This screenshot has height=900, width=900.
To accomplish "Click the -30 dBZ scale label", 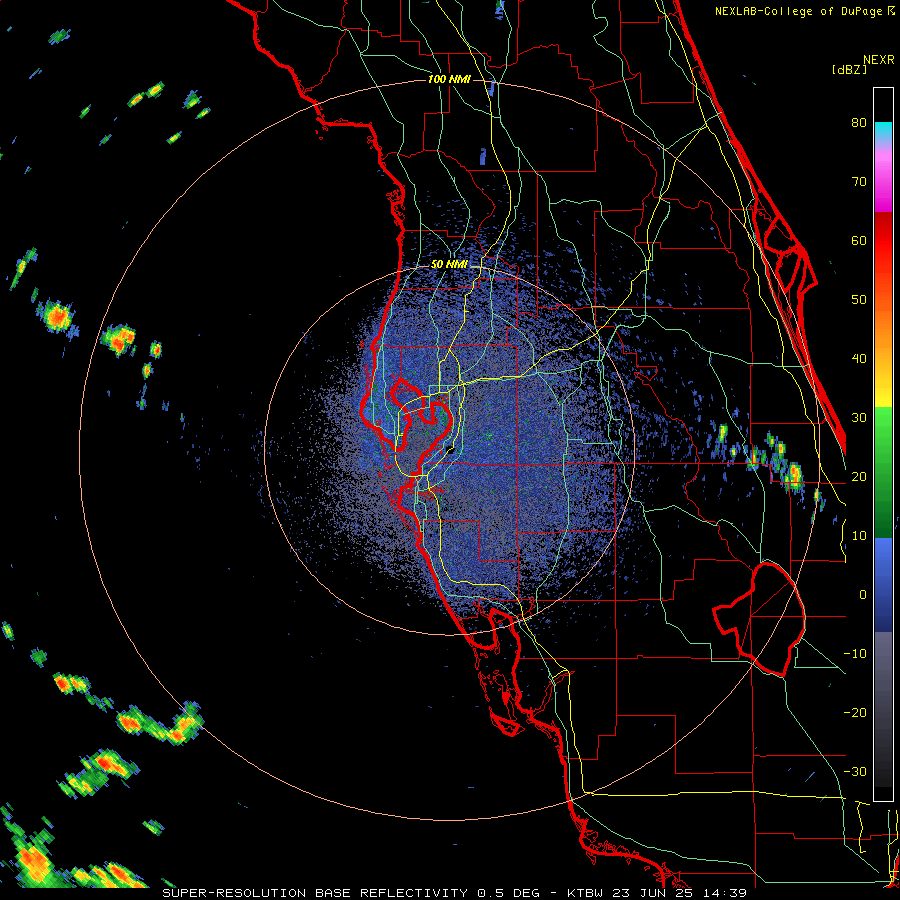I will pos(855,772).
